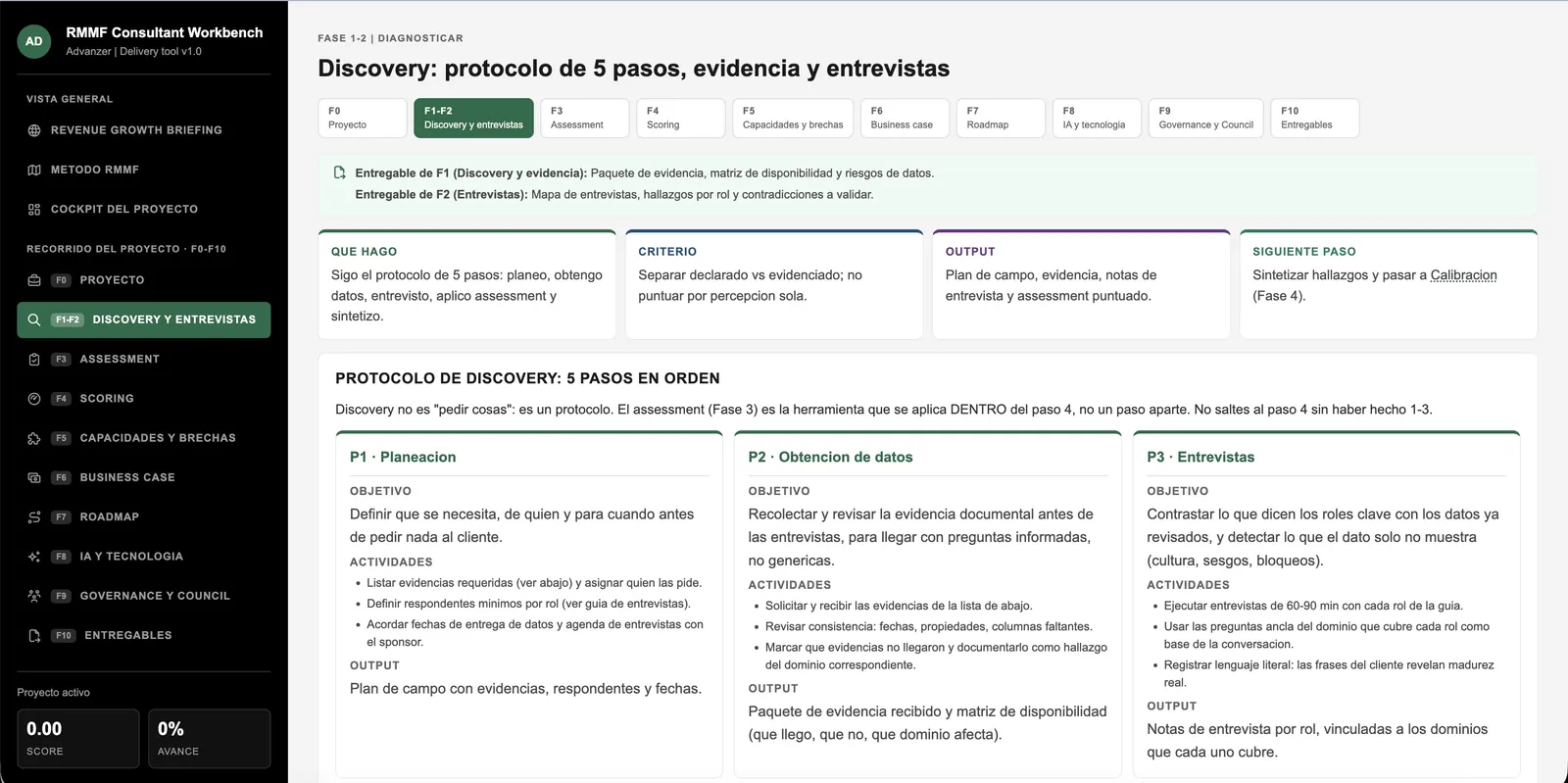Screen dimensions: 1568x783
Task: Click the book icon beside Metodo RMMF
Action: point(34,170)
